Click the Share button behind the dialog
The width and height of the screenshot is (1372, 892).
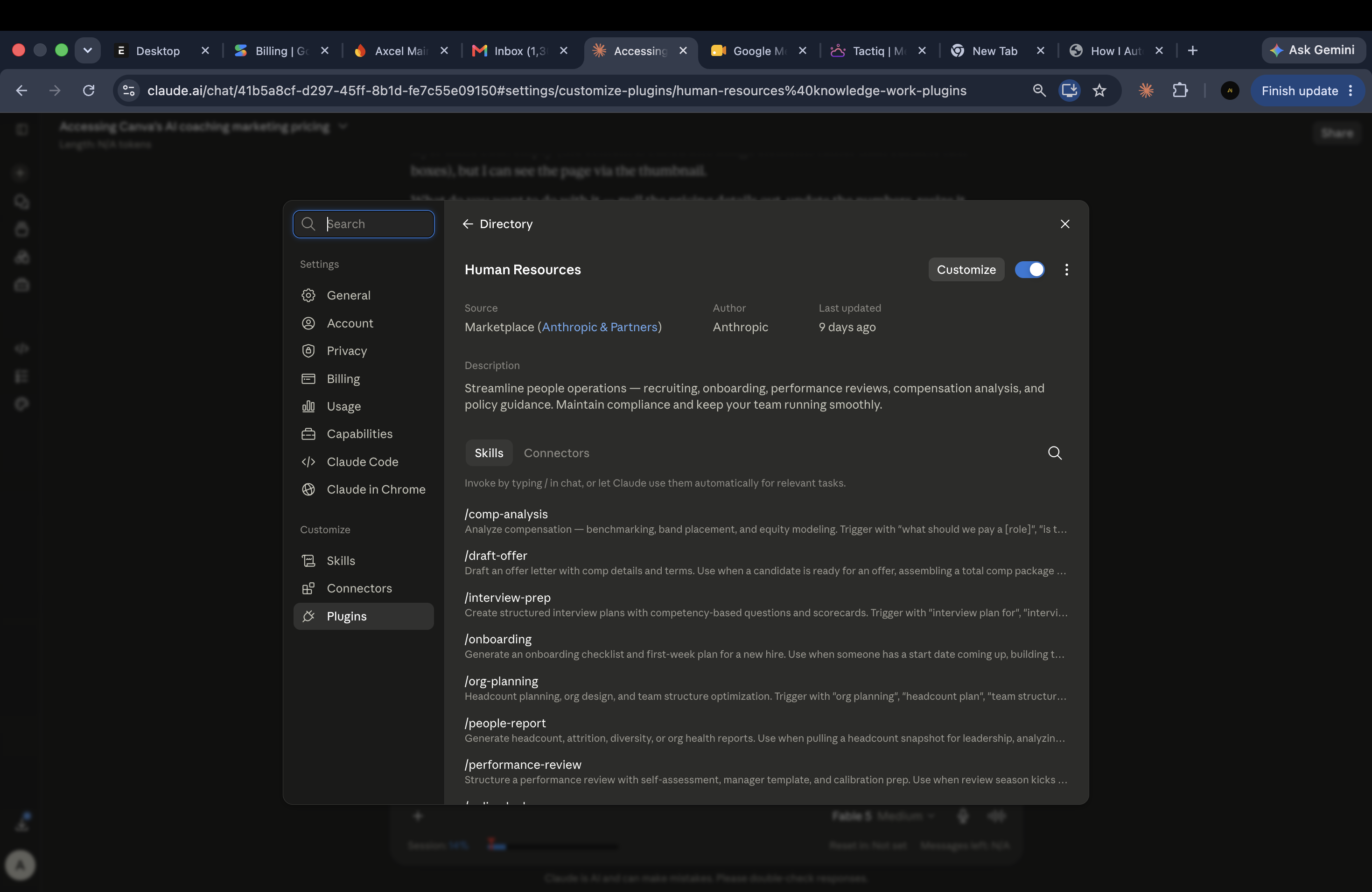click(1337, 133)
